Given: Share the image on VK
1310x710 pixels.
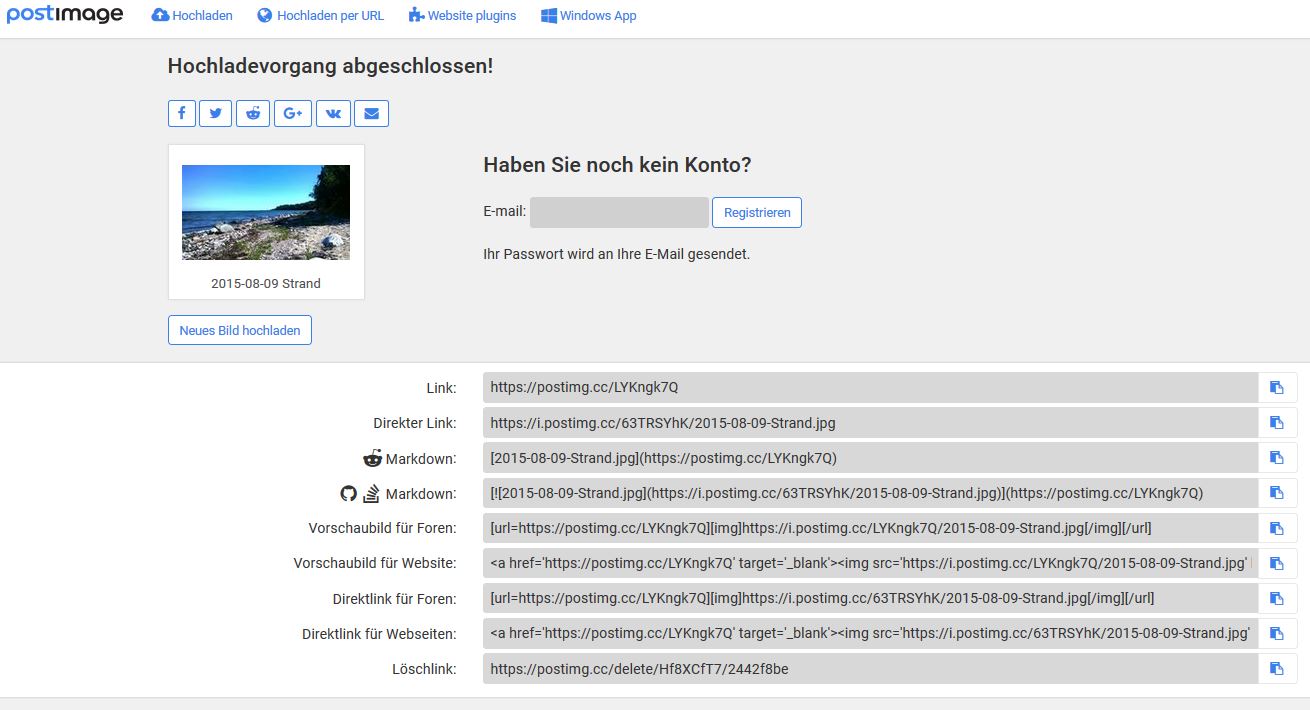Looking at the screenshot, I should pyautogui.click(x=333, y=114).
